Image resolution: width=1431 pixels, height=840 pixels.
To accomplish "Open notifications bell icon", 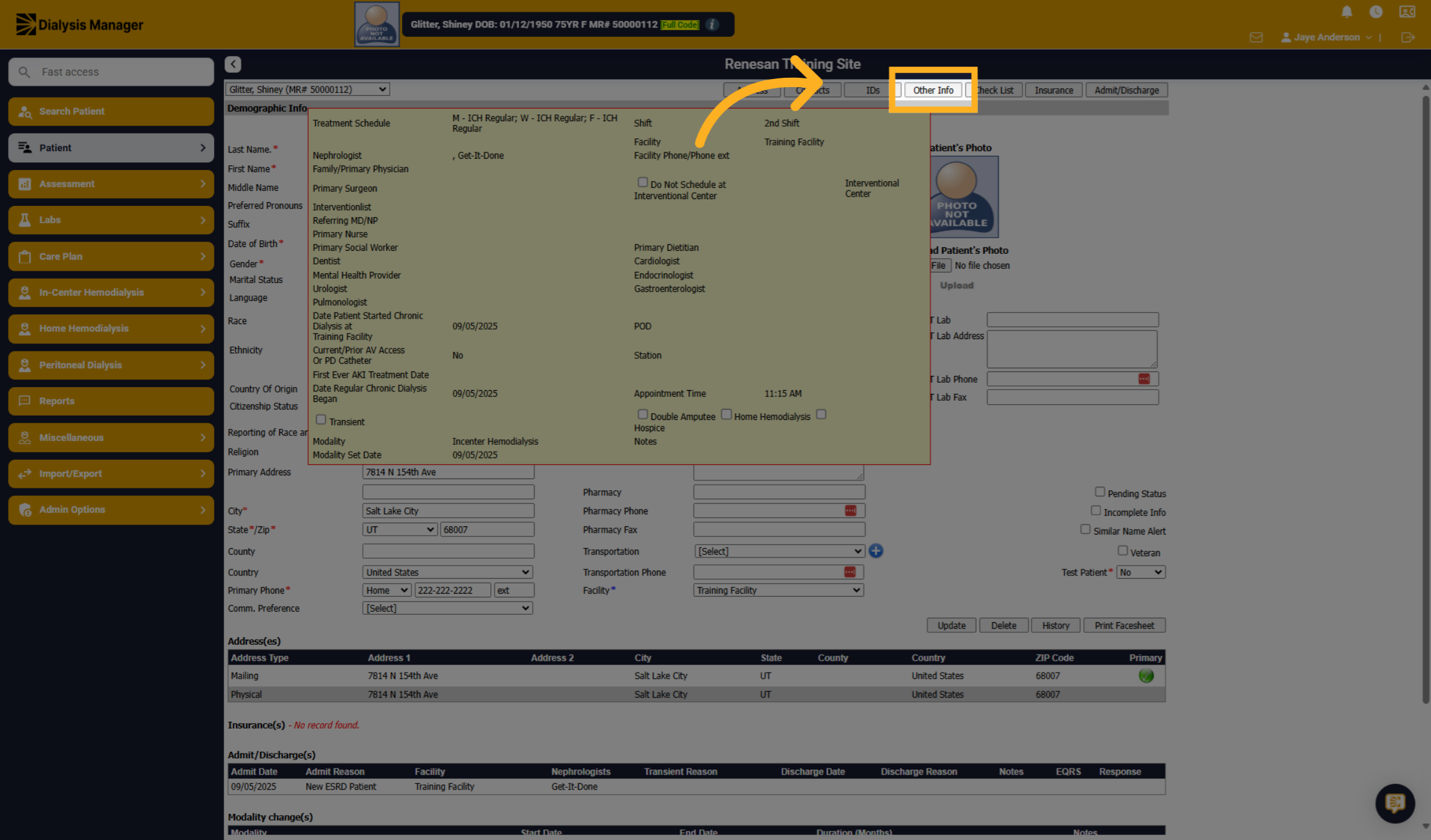I will [x=1346, y=12].
